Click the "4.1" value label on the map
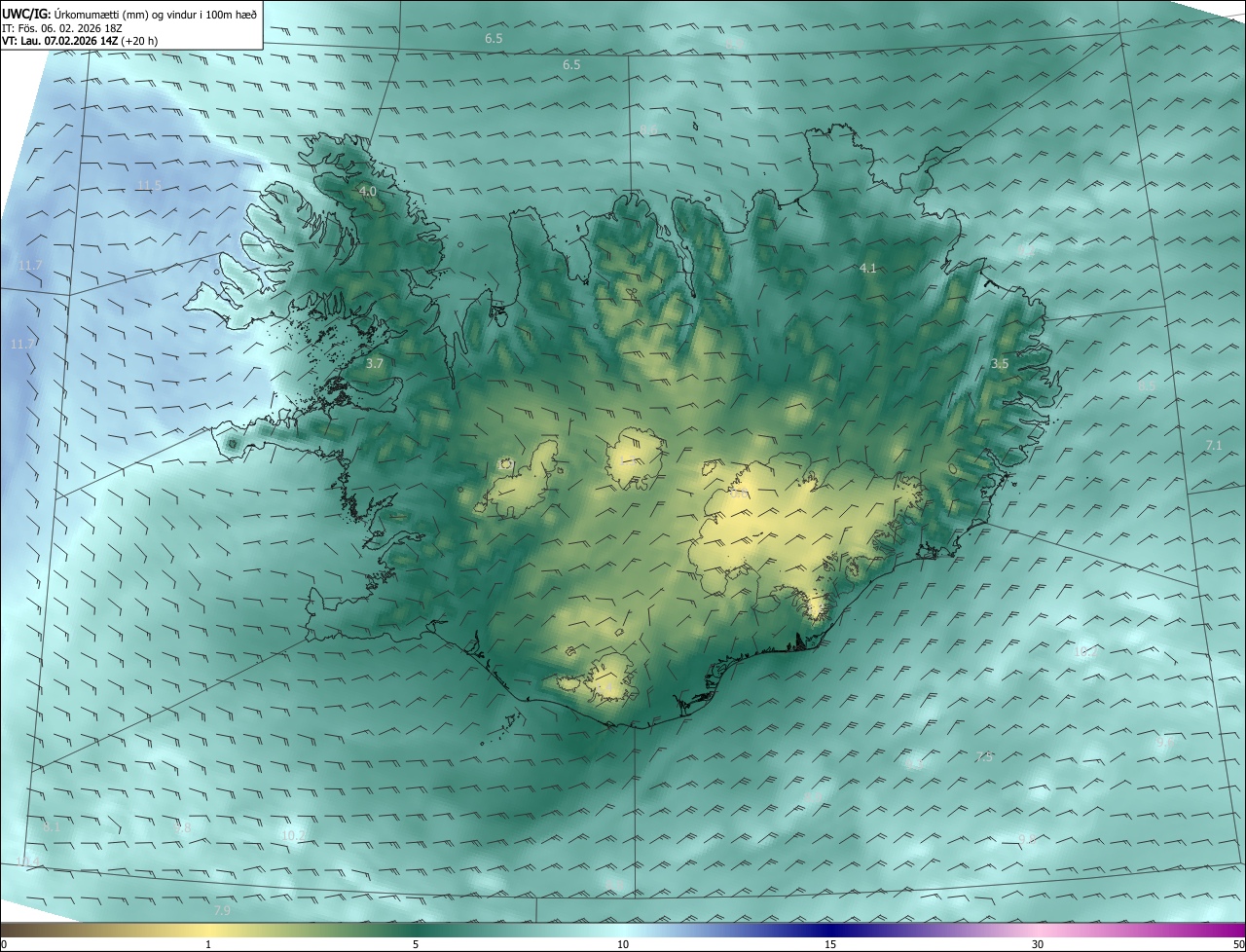 click(x=868, y=268)
